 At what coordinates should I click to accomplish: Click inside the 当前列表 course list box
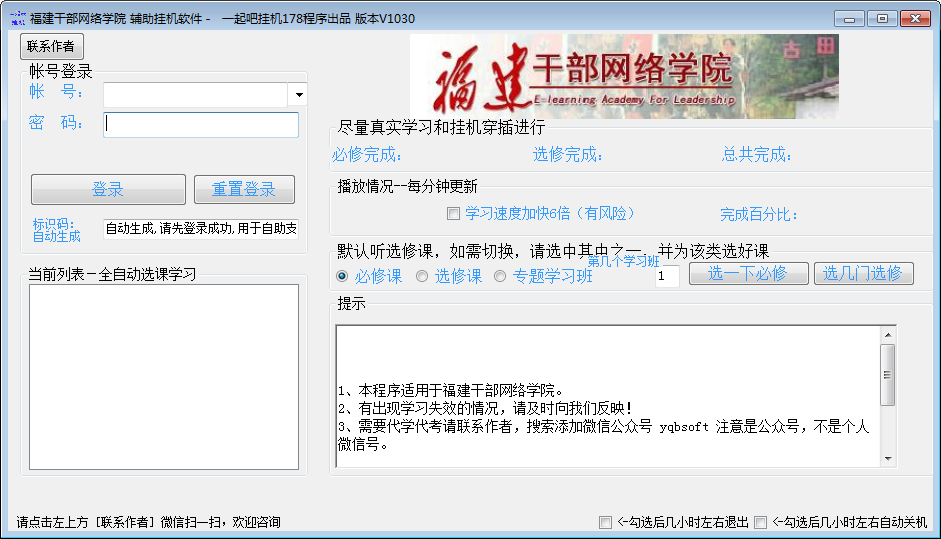click(164, 377)
